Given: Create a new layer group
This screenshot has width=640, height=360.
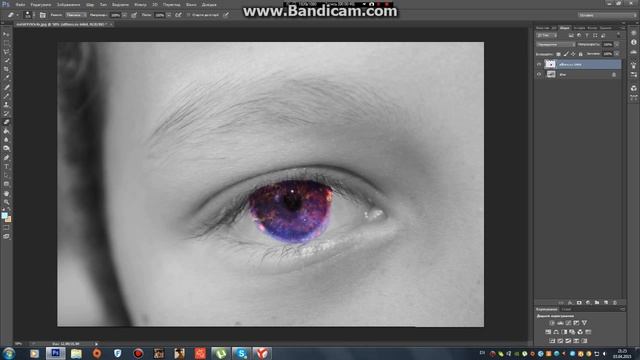Looking at the screenshot, I should (x=597, y=303).
